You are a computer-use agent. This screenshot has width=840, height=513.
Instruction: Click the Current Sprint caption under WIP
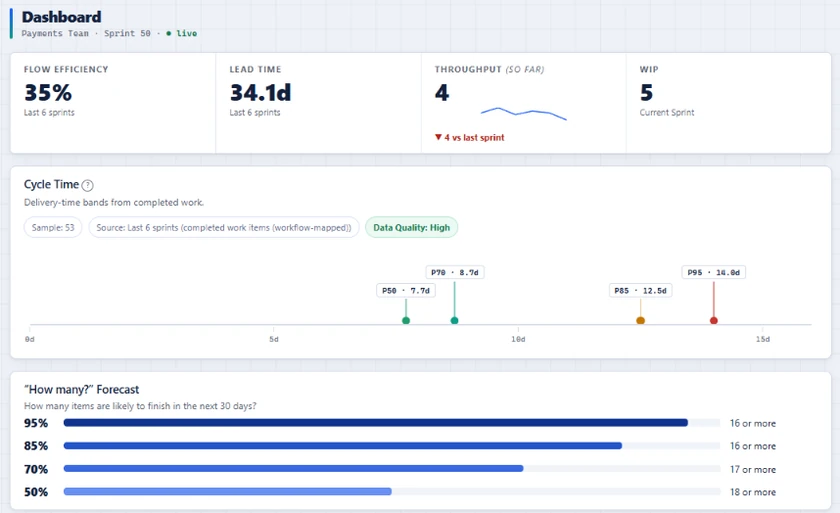coord(667,112)
